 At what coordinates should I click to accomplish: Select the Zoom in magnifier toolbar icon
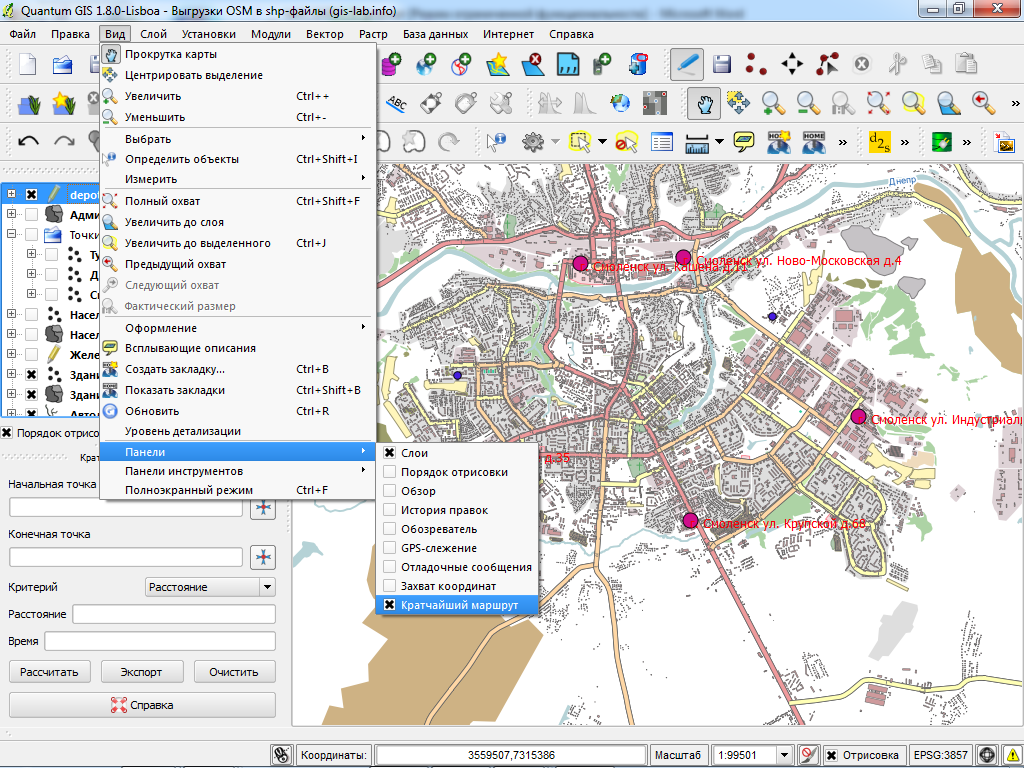(773, 103)
